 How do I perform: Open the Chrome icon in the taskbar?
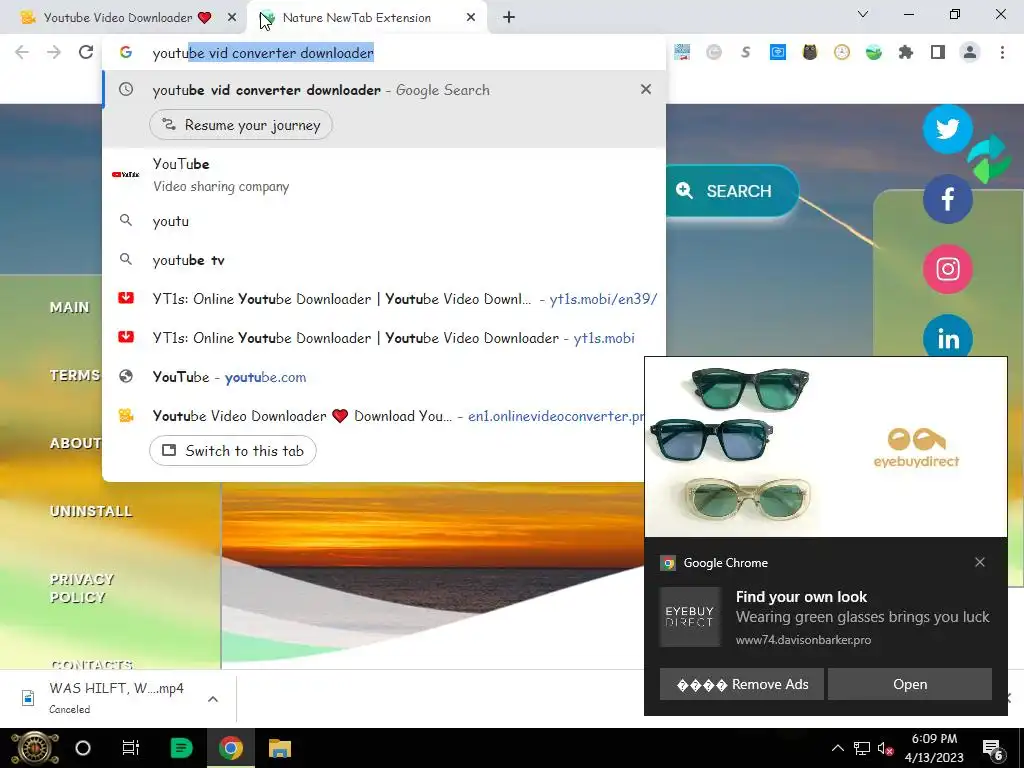[x=230, y=748]
